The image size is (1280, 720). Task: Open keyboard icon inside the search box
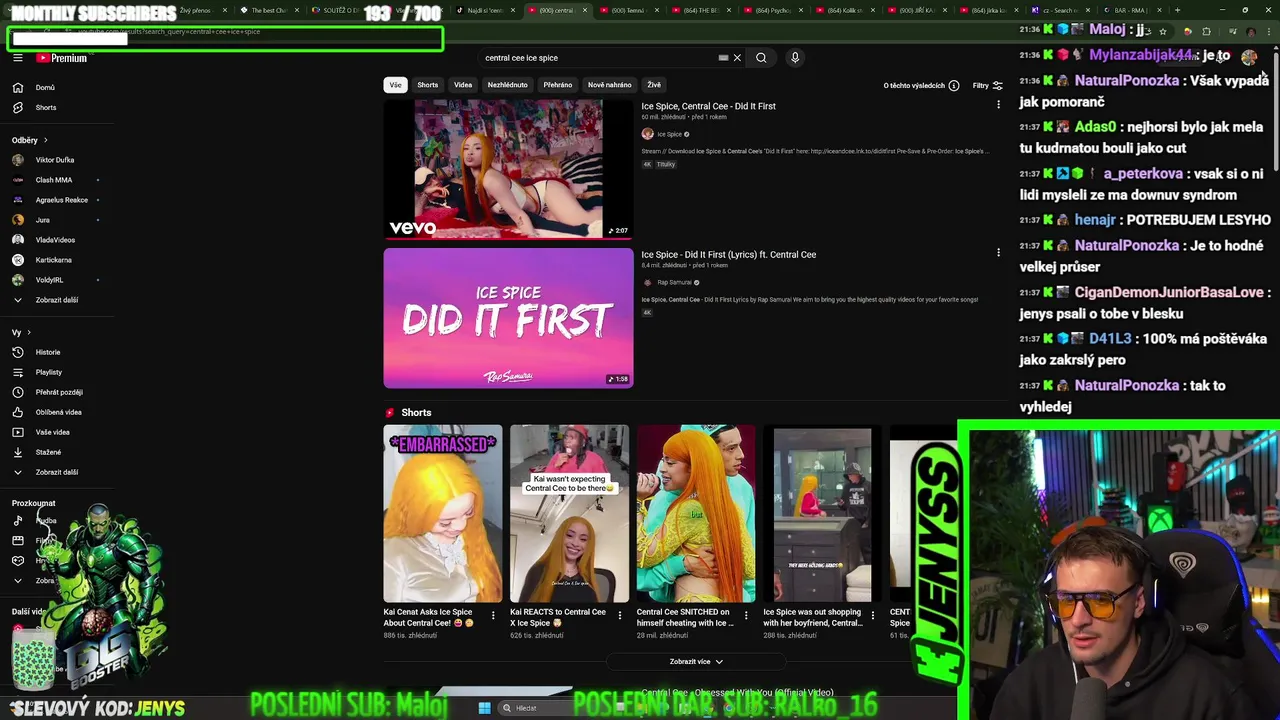coord(723,58)
